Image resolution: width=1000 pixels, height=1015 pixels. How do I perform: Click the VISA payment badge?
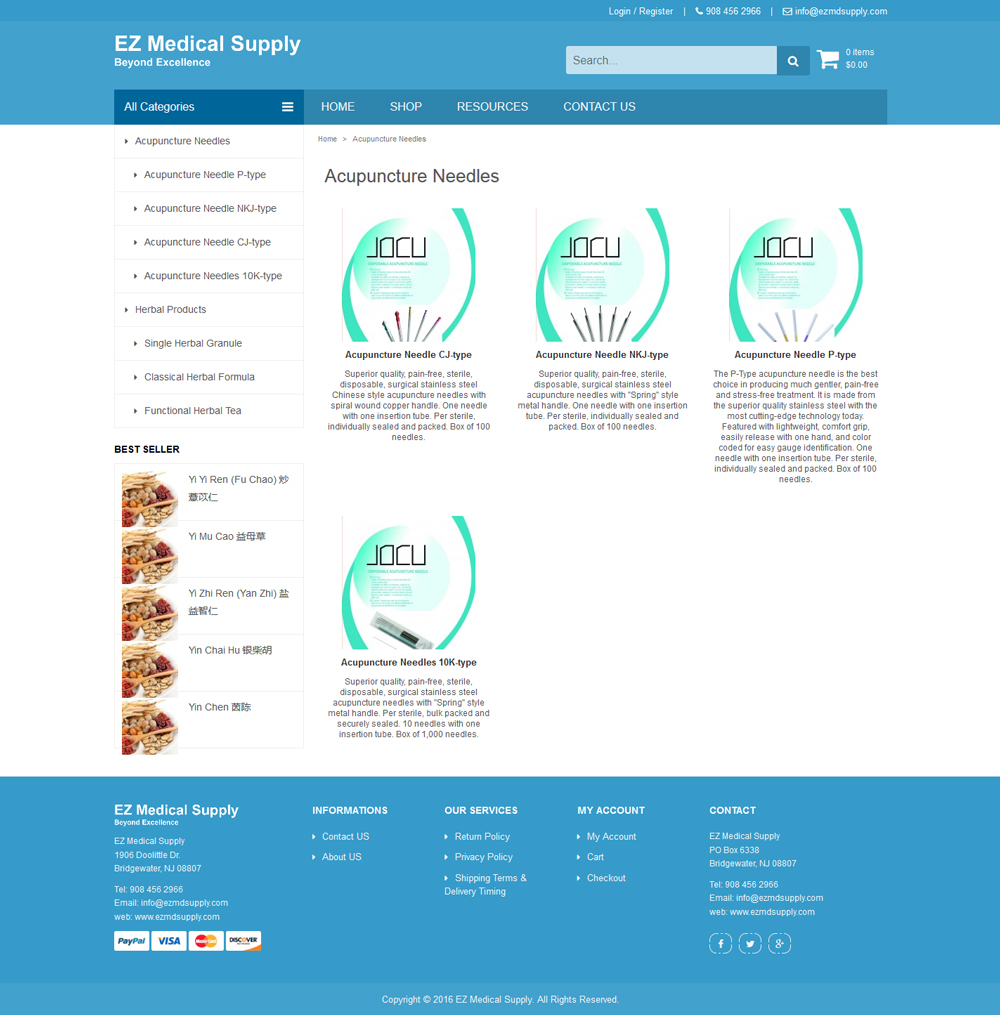click(169, 941)
